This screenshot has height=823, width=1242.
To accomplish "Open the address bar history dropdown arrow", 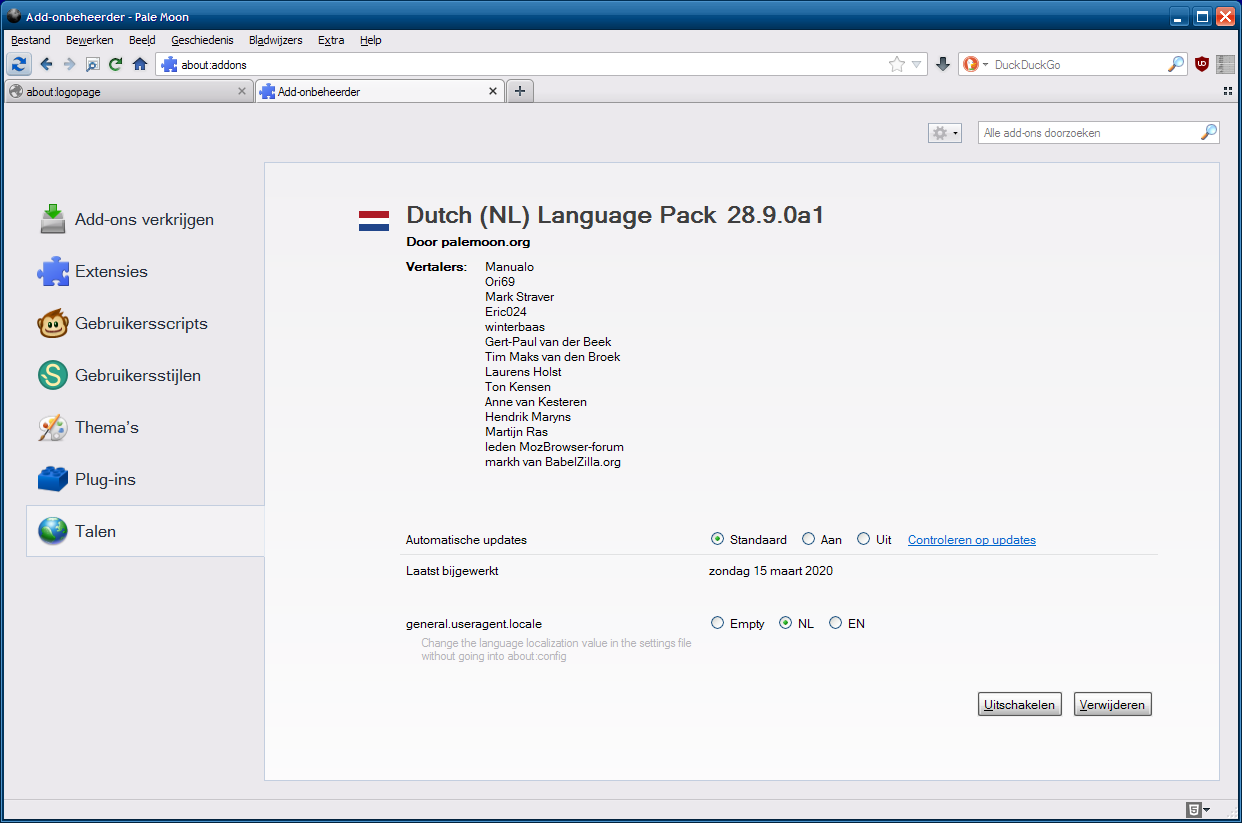I will pos(916,64).
